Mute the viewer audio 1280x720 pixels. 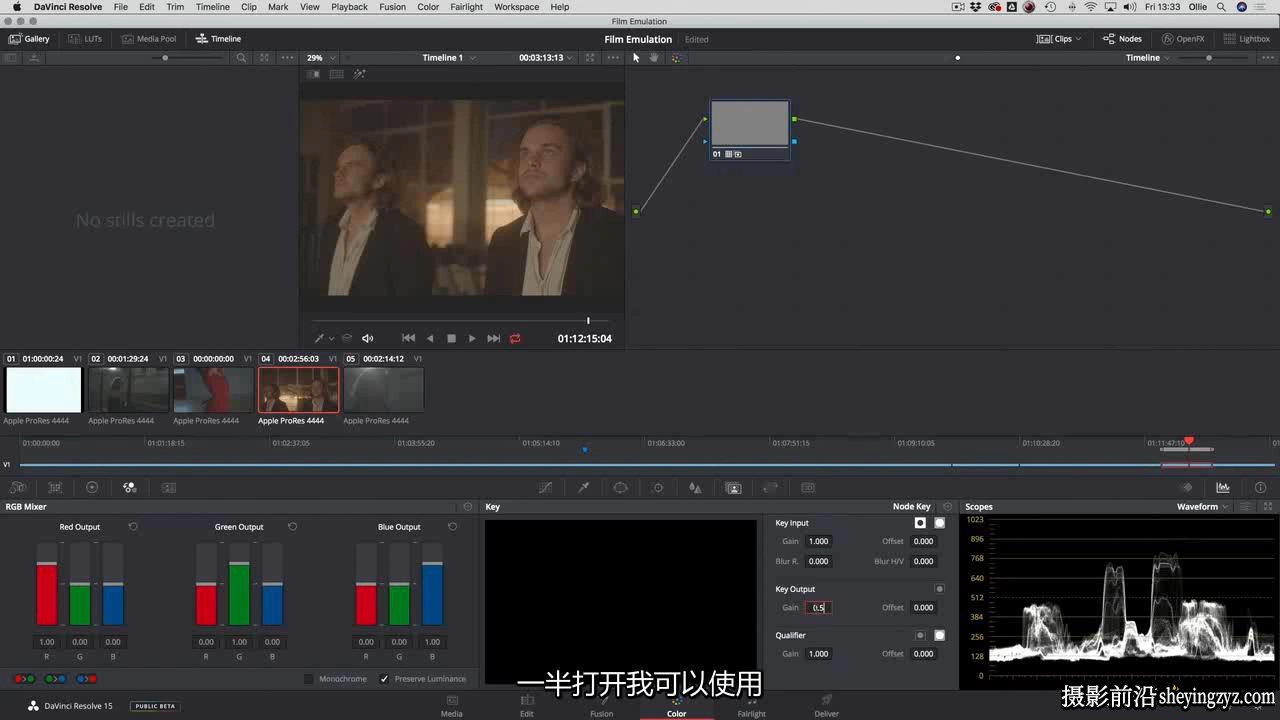(367, 338)
